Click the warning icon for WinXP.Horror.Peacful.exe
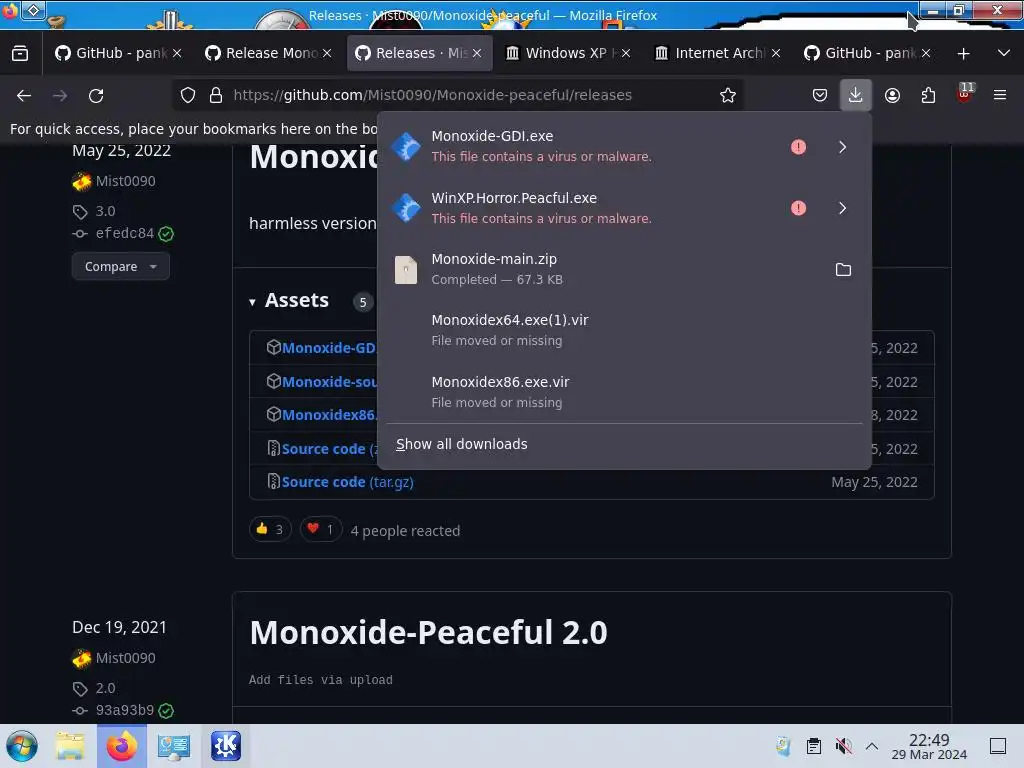Image resolution: width=1024 pixels, height=768 pixels. (x=798, y=208)
